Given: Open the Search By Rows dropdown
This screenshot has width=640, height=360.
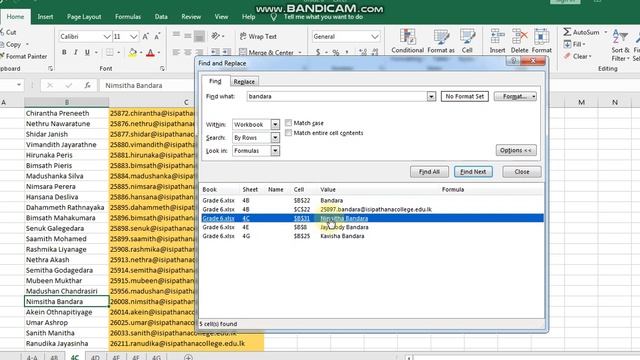Looking at the screenshot, I should tap(275, 138).
